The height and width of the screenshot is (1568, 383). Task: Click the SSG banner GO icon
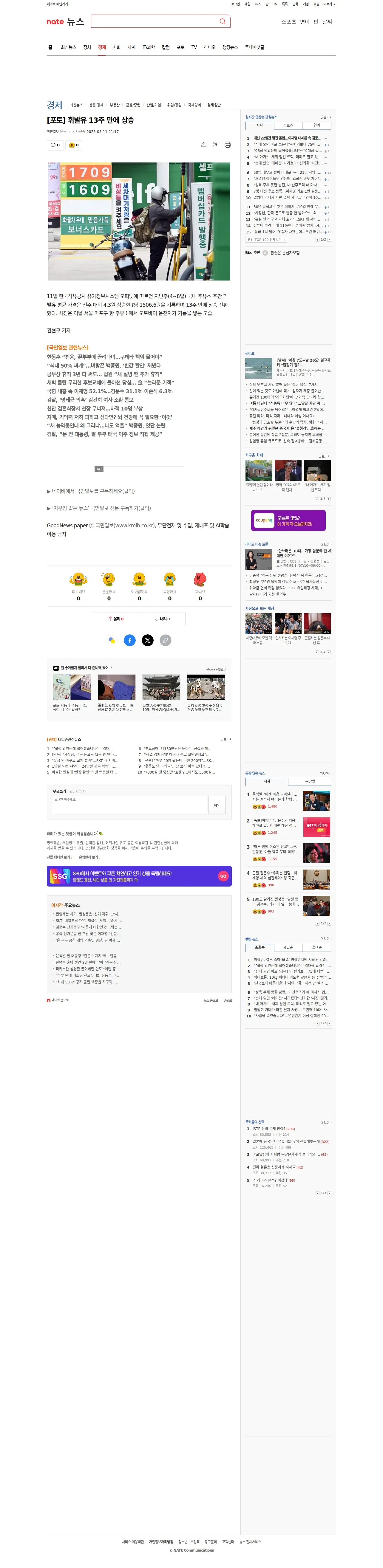(x=223, y=876)
